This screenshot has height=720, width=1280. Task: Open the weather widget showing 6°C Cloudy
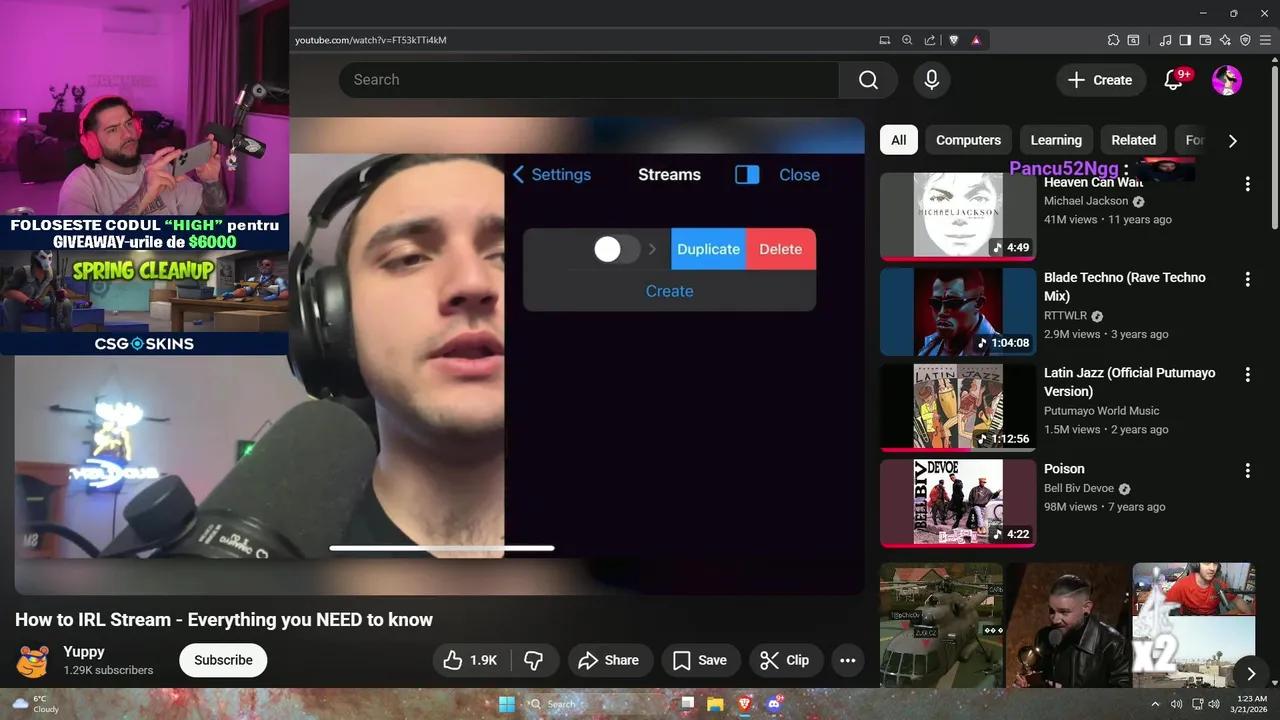pyautogui.click(x=34, y=704)
